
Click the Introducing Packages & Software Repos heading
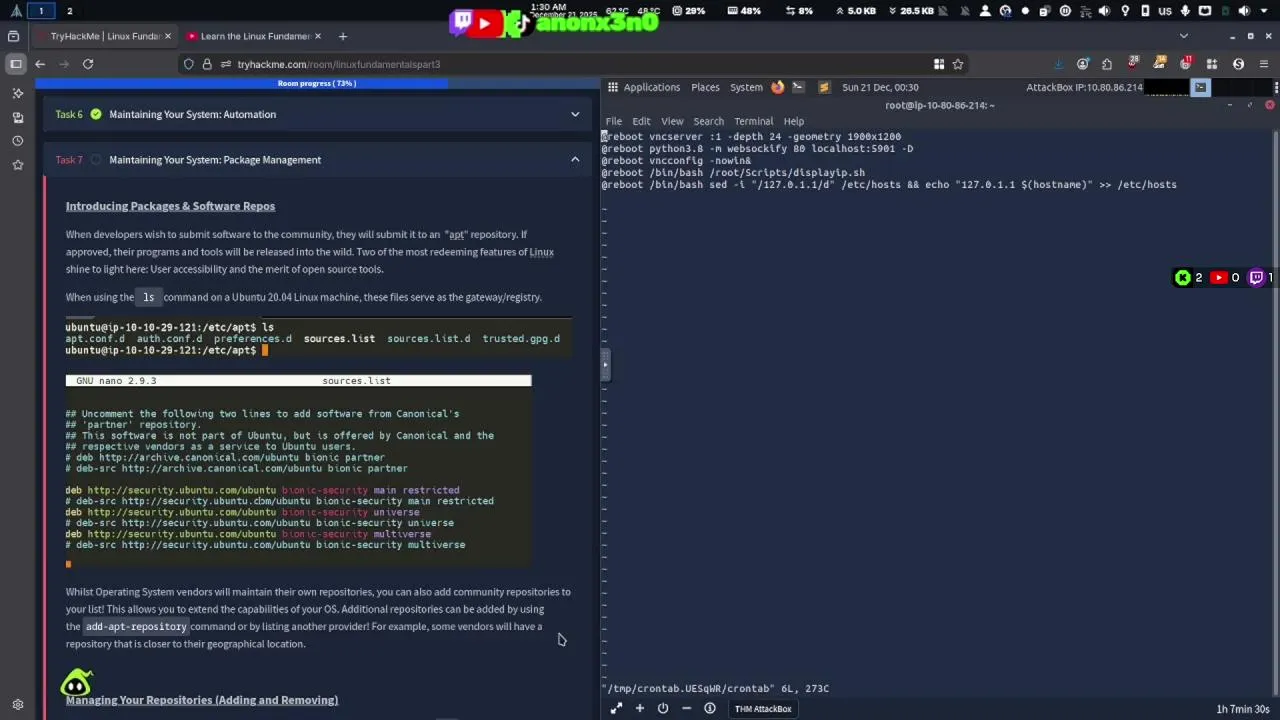point(170,206)
